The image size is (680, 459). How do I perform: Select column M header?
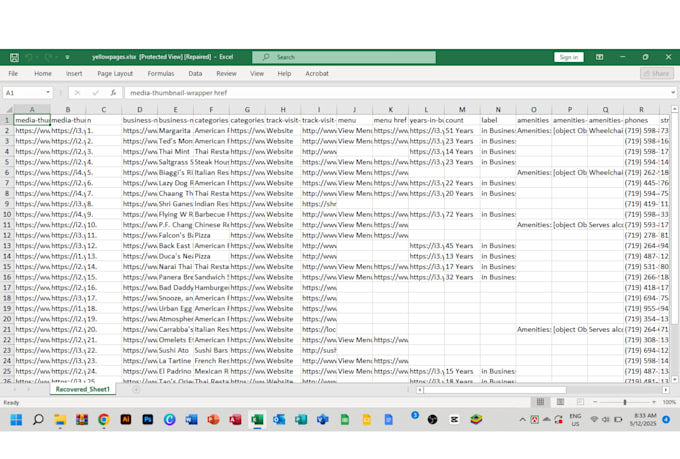(462, 110)
